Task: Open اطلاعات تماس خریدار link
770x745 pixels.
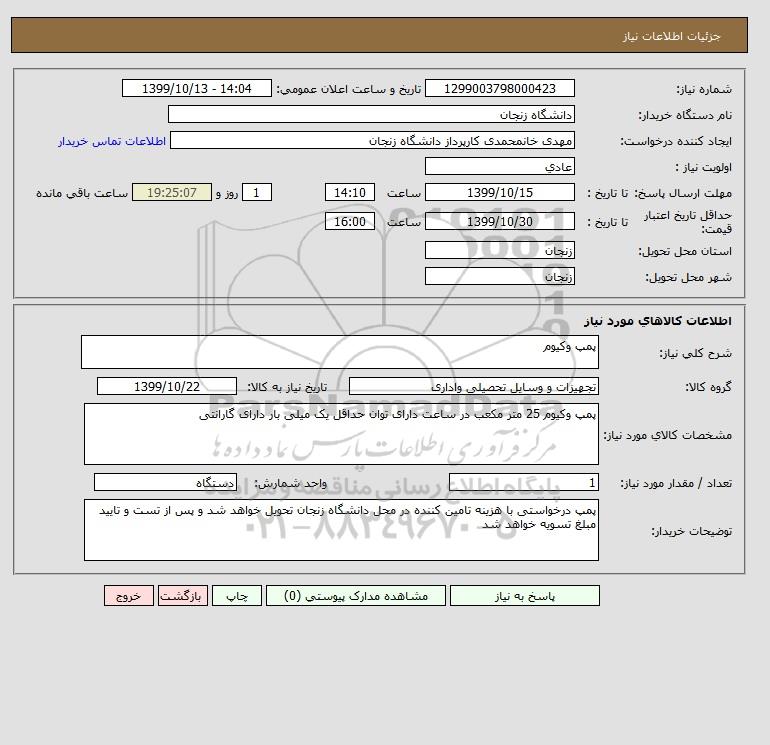Action: [112, 141]
